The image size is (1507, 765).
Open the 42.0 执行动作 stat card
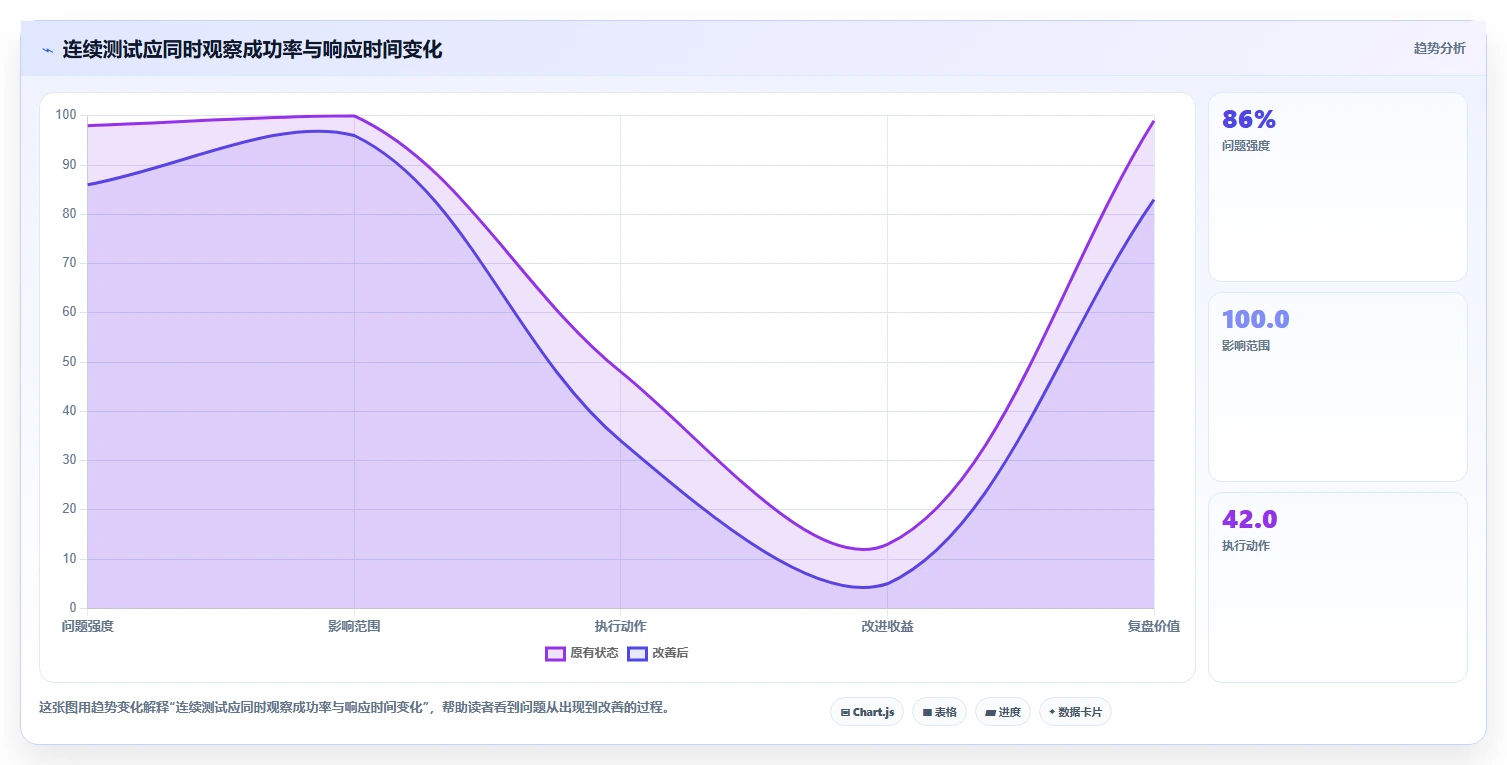[x=1337, y=587]
